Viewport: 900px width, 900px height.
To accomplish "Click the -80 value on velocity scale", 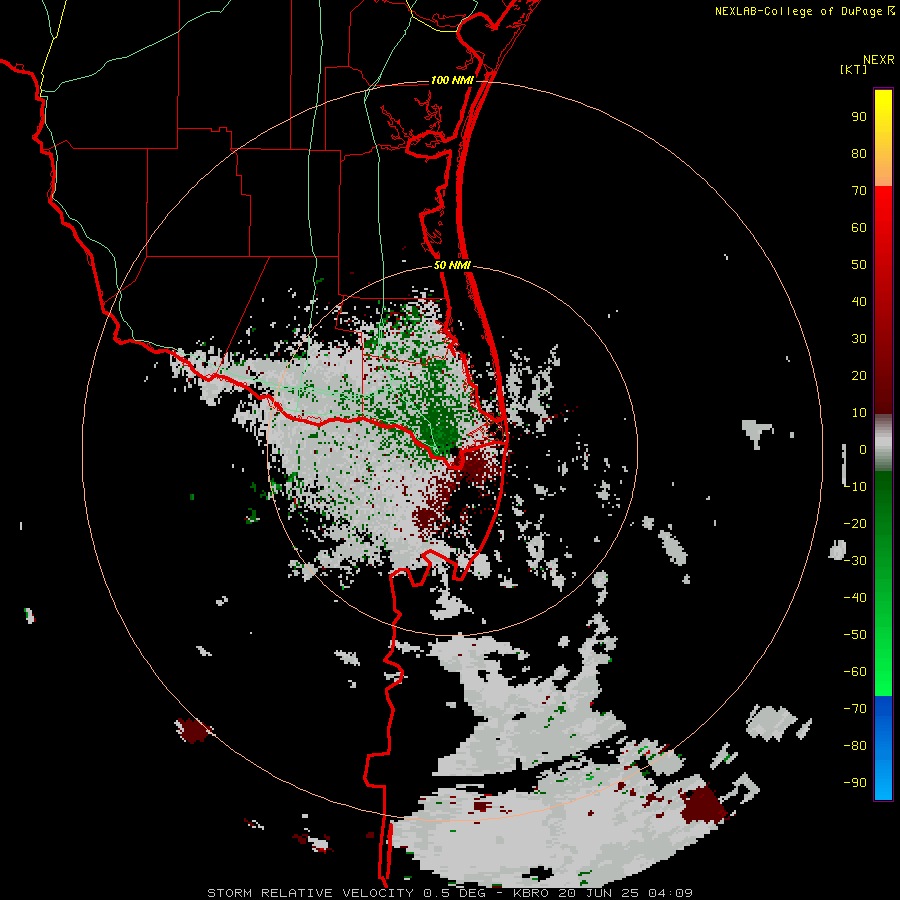I will [855, 746].
